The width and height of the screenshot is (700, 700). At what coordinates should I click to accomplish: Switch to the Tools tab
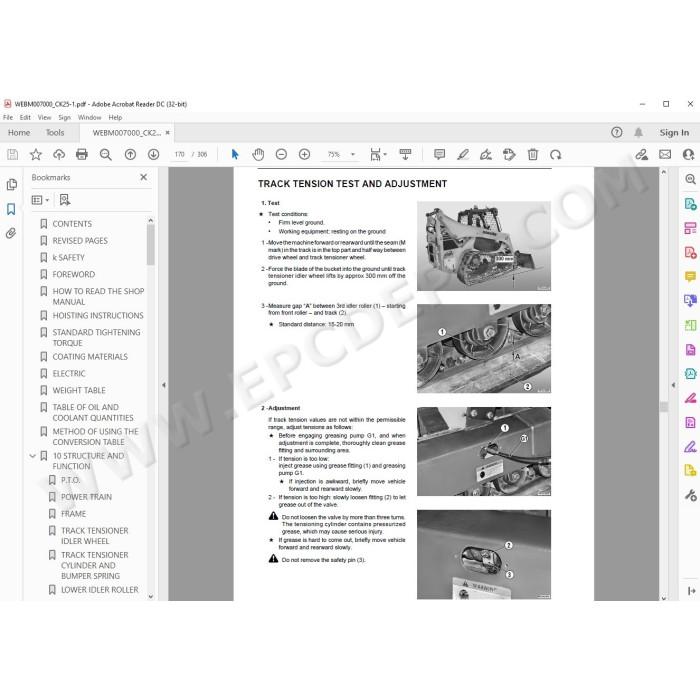point(55,133)
